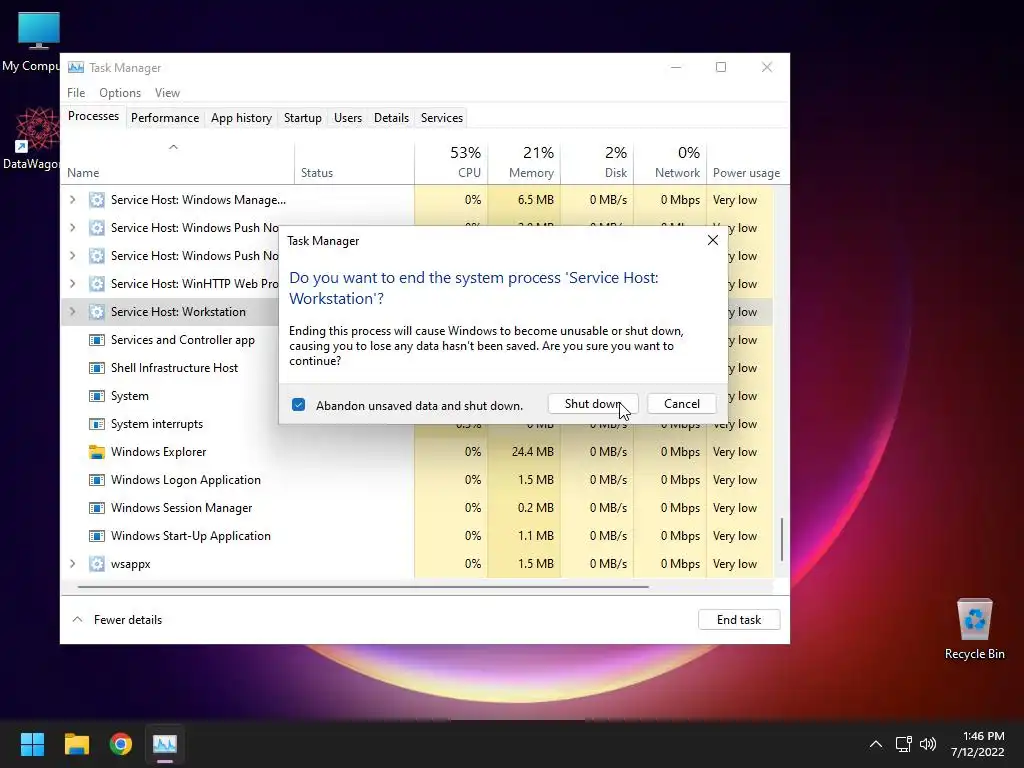Click the System interrupts process icon

point(97,424)
